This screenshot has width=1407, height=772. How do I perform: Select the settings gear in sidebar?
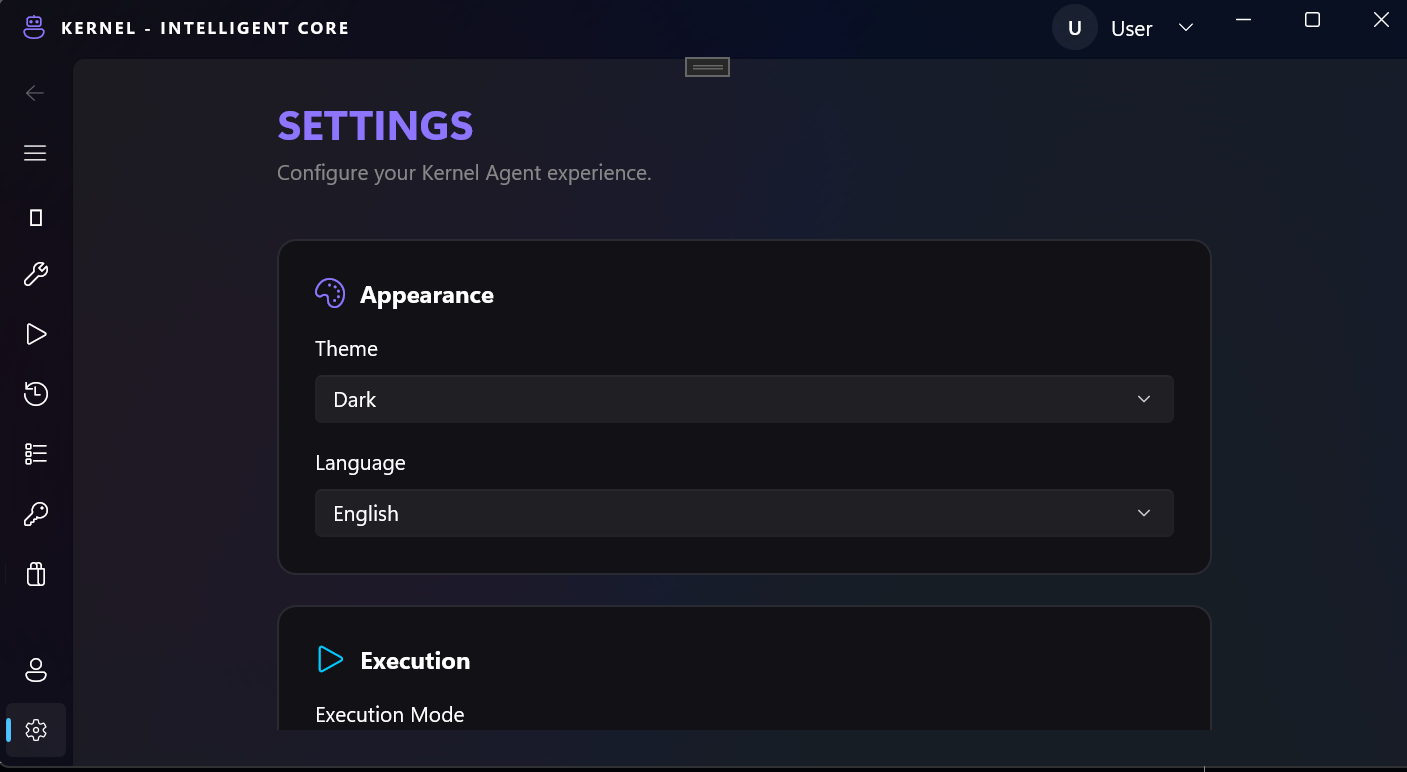(x=36, y=730)
